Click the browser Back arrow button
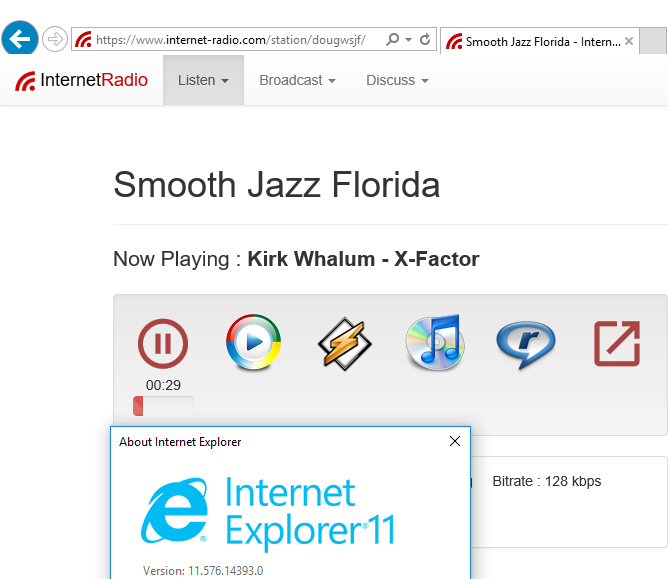Screen dimensions: 668x579 pos(20,39)
